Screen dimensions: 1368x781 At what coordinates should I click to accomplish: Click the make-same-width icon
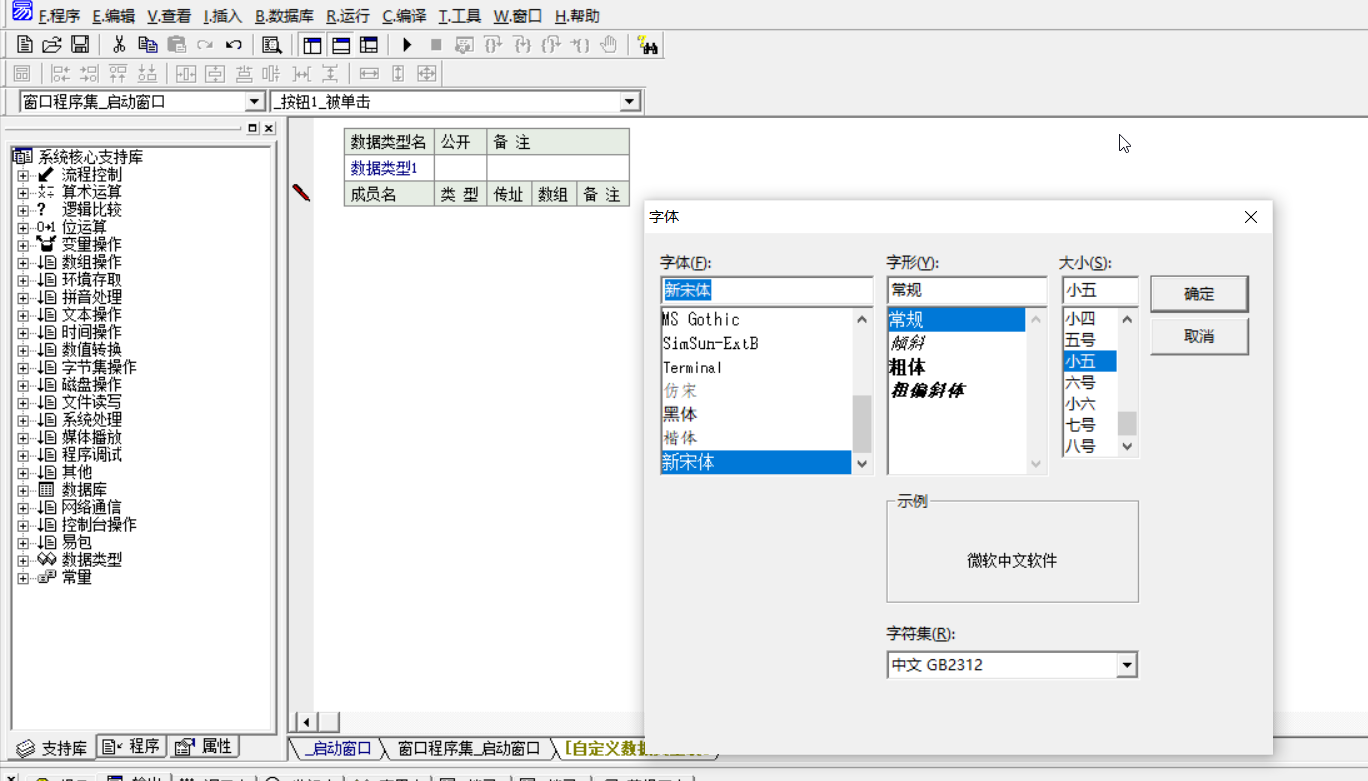[369, 73]
